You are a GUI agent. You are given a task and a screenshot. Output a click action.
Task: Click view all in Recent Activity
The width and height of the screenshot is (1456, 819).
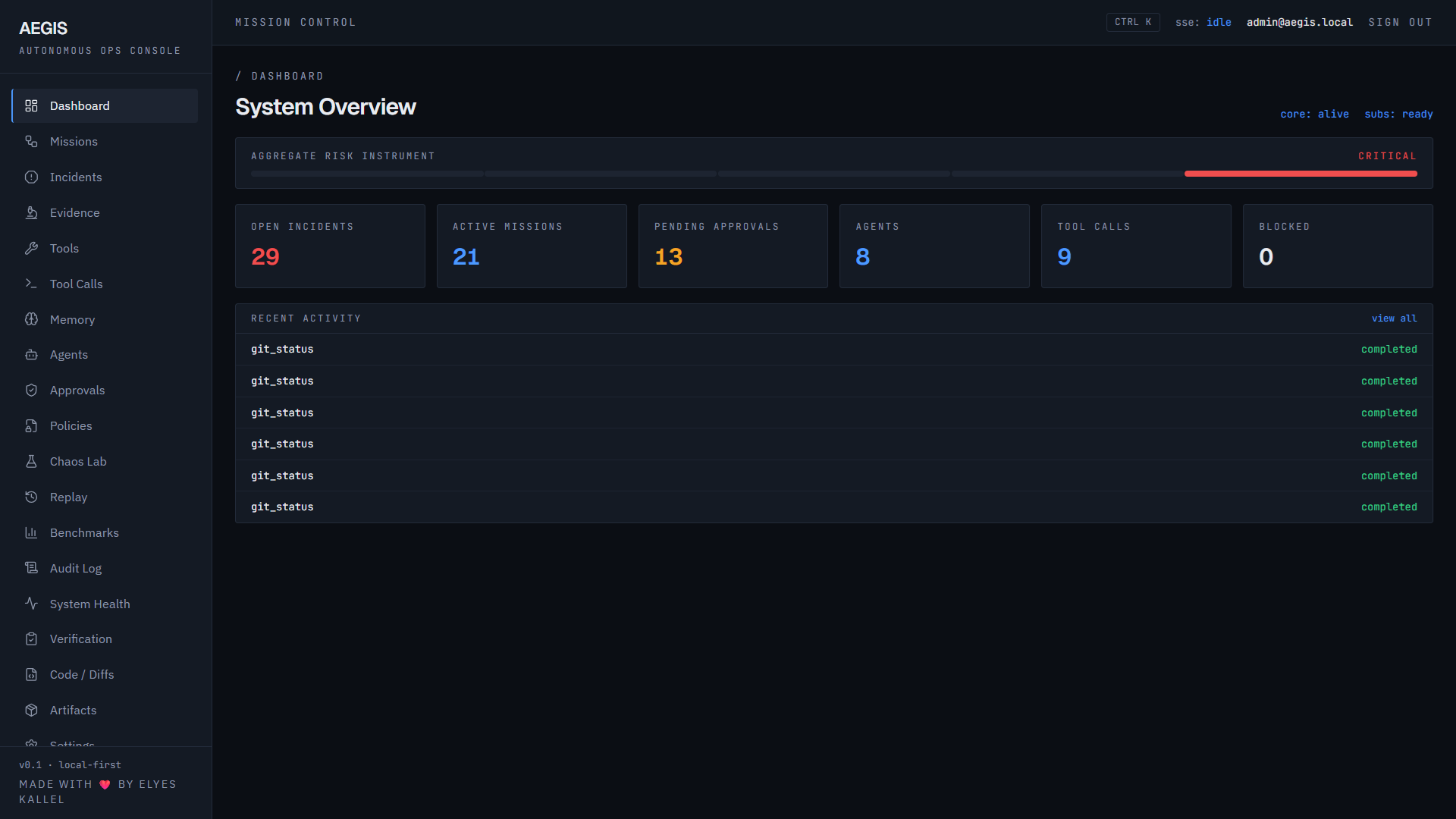pyautogui.click(x=1394, y=318)
